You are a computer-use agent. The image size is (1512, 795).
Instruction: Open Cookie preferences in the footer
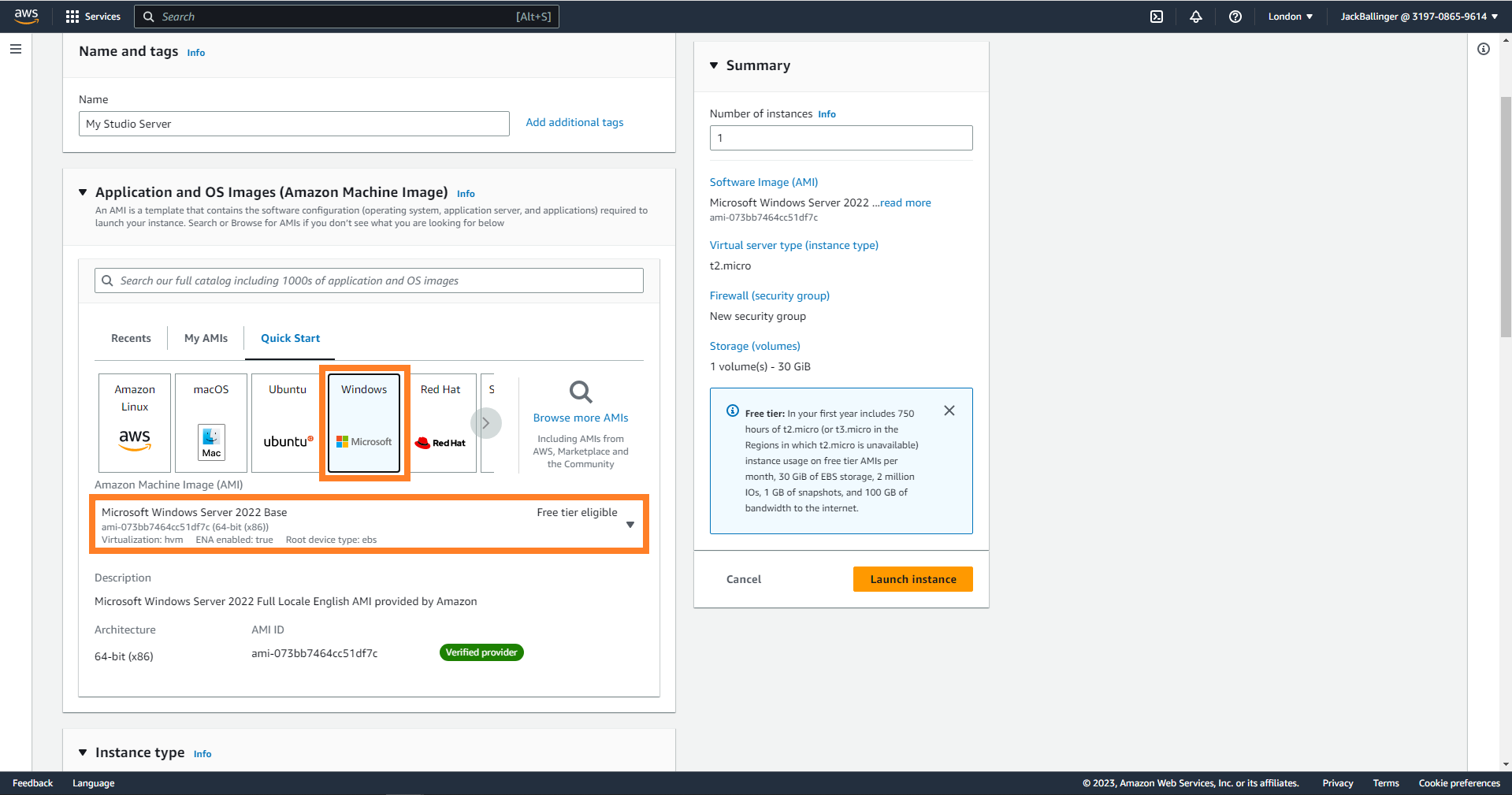coord(1459,783)
